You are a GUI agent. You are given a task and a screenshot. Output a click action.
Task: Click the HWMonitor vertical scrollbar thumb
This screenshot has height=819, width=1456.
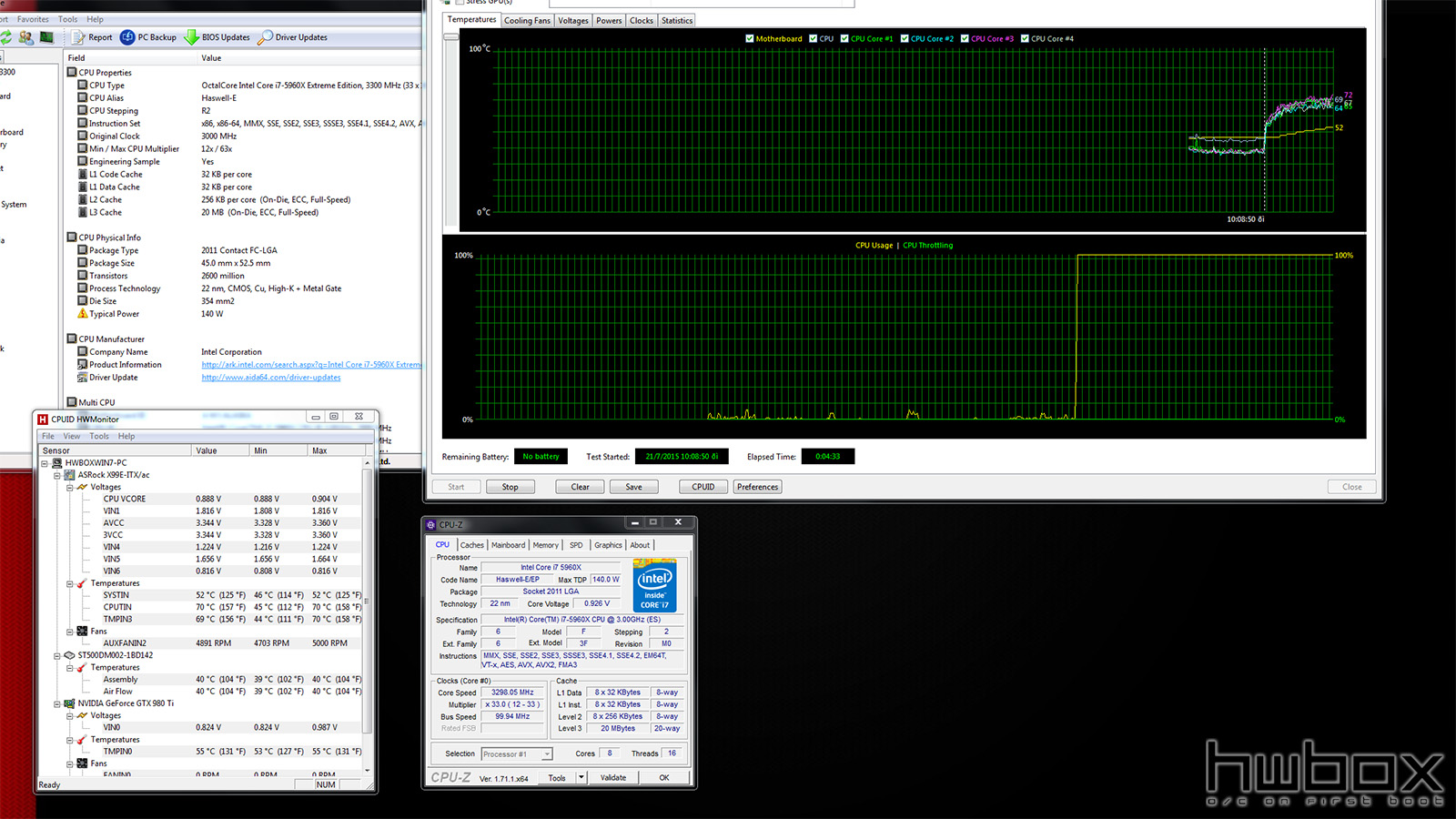(x=367, y=601)
